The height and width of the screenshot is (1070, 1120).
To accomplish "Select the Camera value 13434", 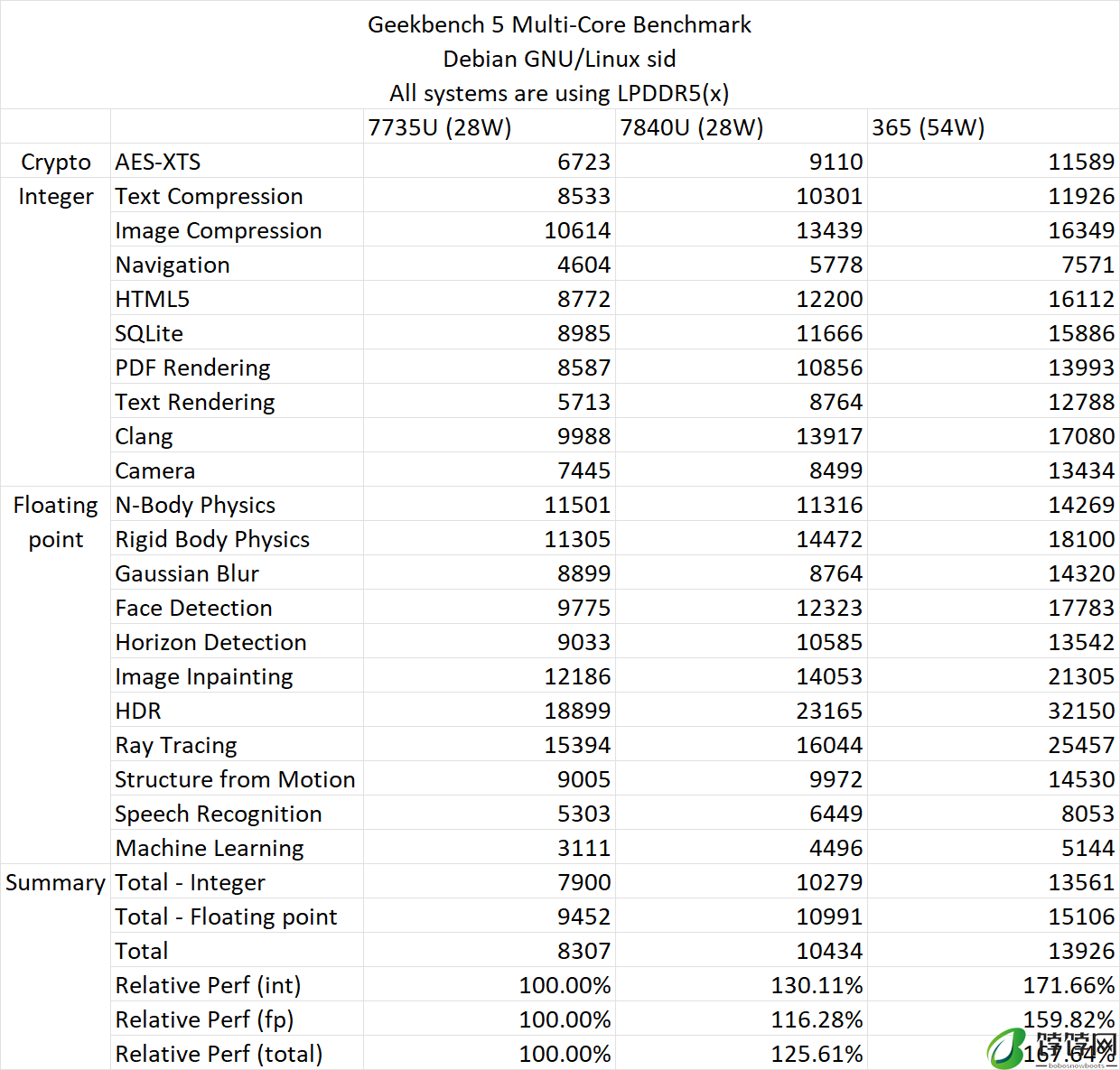I will click(x=1081, y=470).
